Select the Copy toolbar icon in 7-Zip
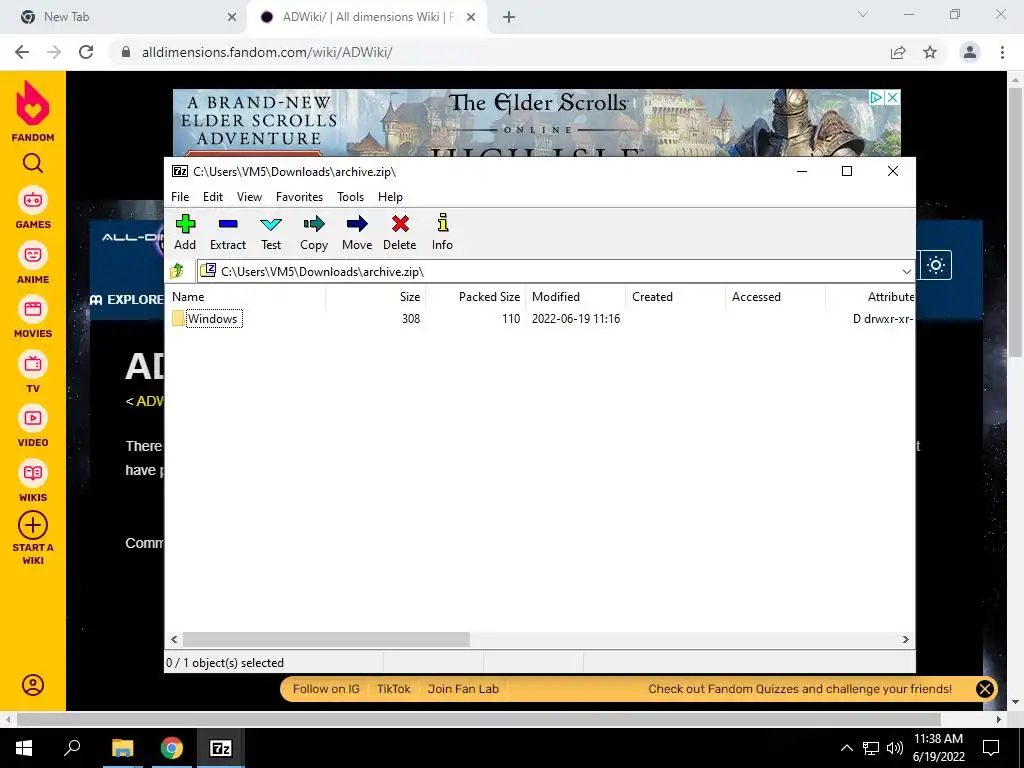 (x=313, y=224)
